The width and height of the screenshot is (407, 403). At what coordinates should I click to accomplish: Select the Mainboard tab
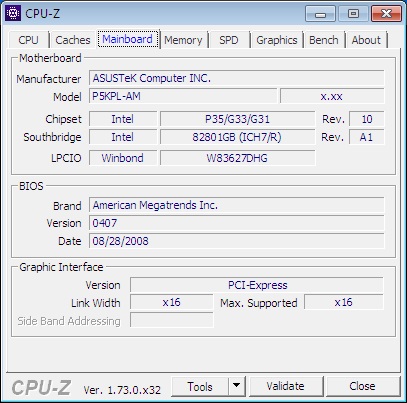tap(128, 39)
